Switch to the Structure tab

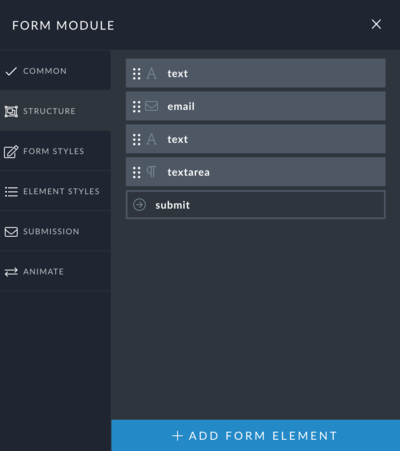(x=55, y=111)
